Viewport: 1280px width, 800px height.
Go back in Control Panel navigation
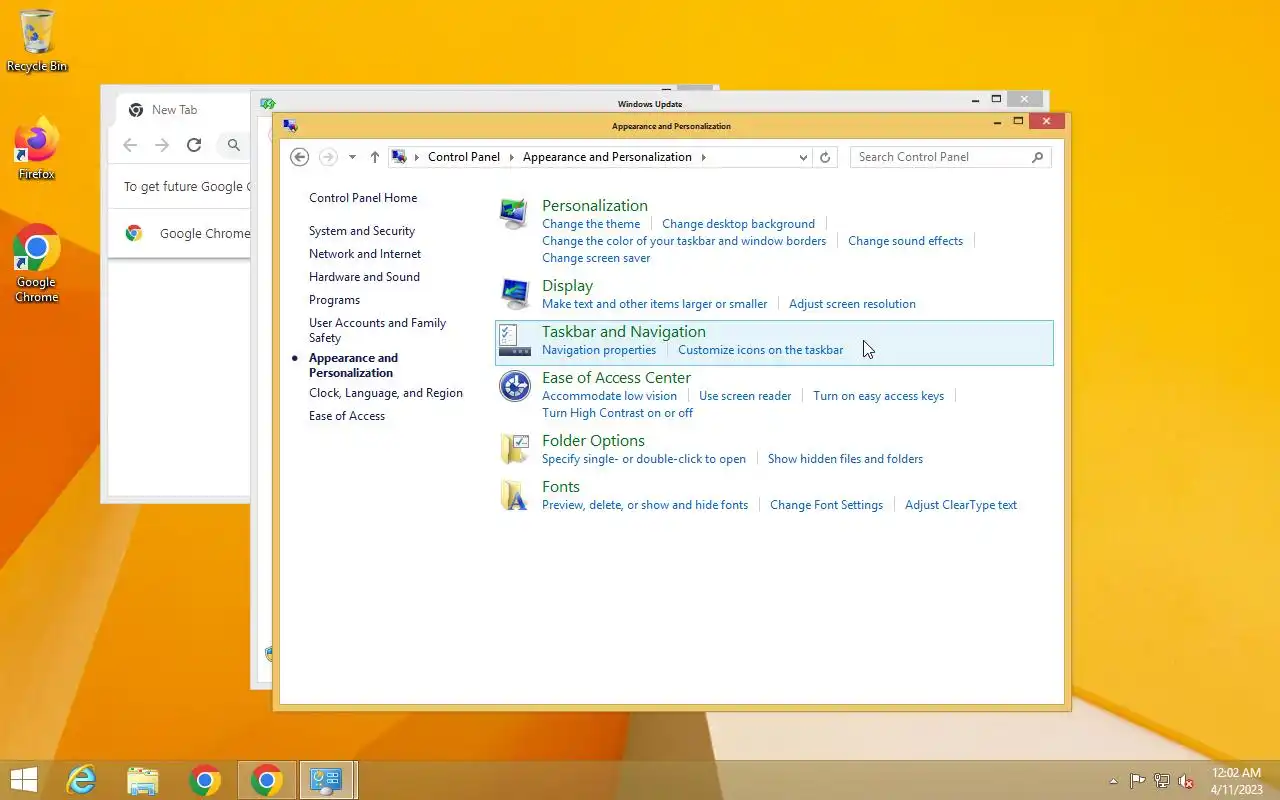point(299,157)
